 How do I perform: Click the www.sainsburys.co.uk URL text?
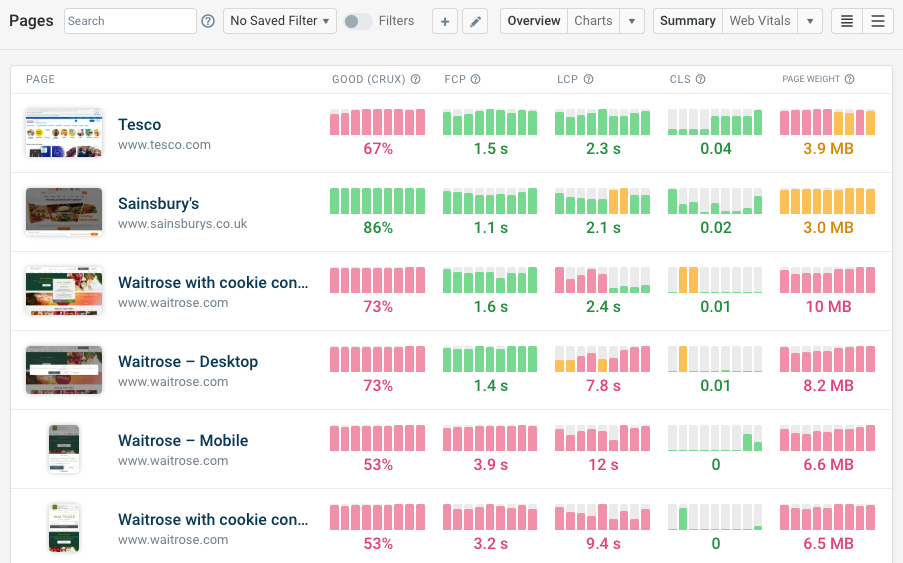click(x=183, y=224)
